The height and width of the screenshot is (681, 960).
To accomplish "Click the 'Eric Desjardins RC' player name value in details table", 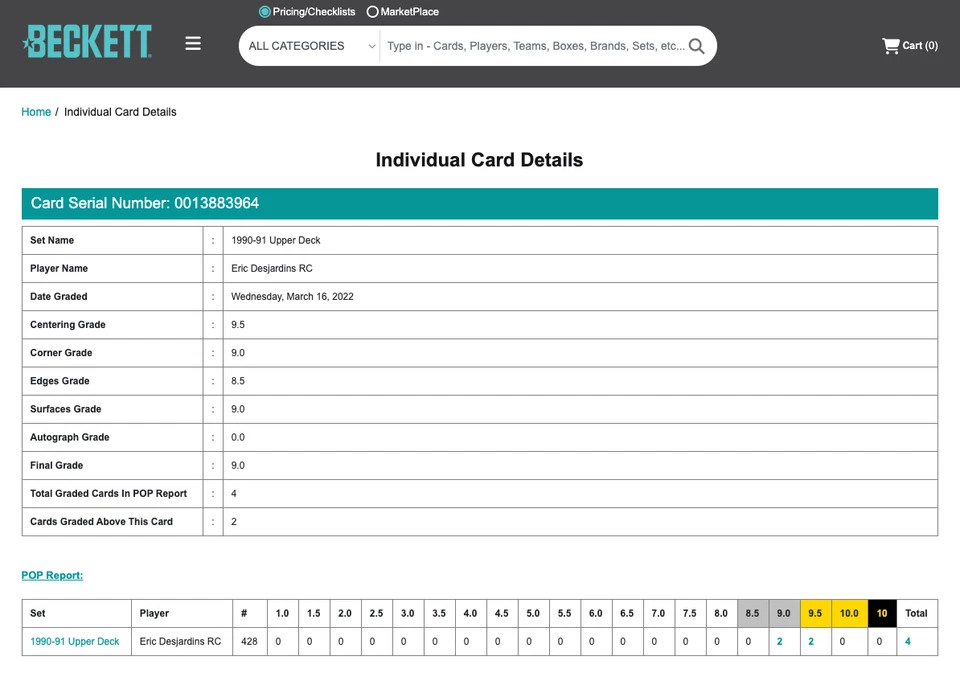I will pyautogui.click(x=272, y=268).
